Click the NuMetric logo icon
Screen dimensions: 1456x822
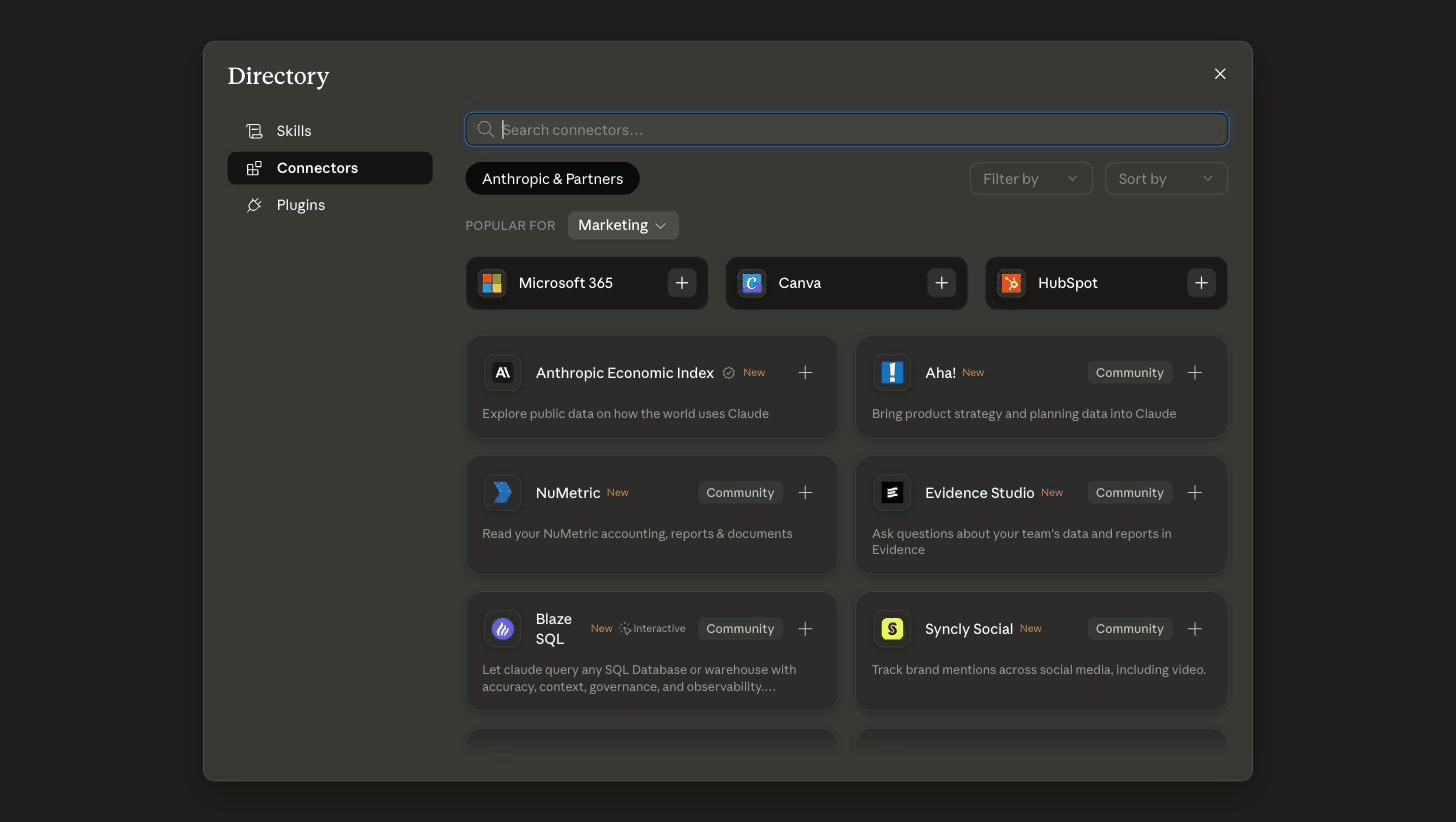503,493
